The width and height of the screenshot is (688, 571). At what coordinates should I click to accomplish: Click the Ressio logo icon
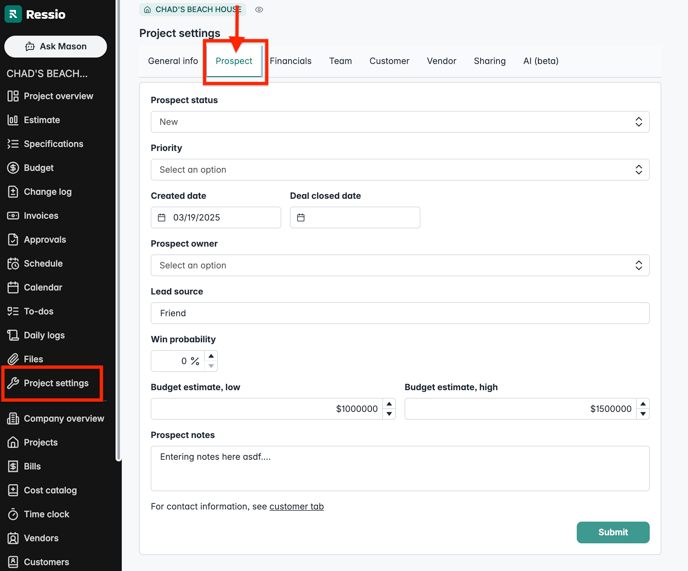coord(13,15)
